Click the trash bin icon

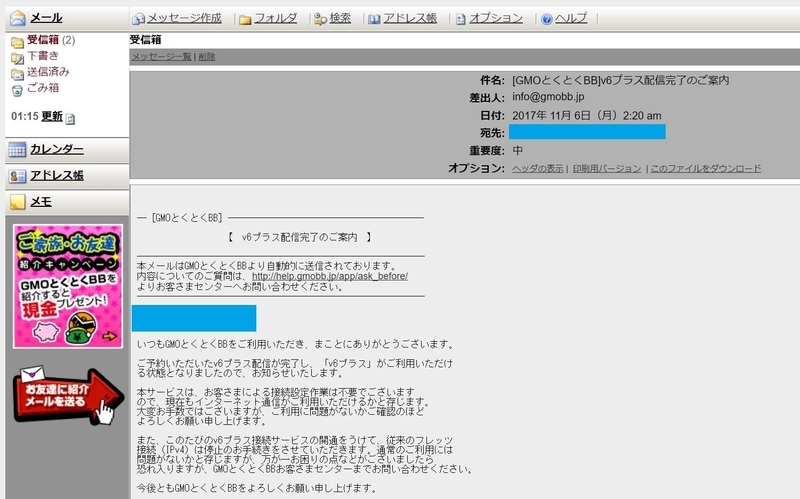[x=17, y=91]
